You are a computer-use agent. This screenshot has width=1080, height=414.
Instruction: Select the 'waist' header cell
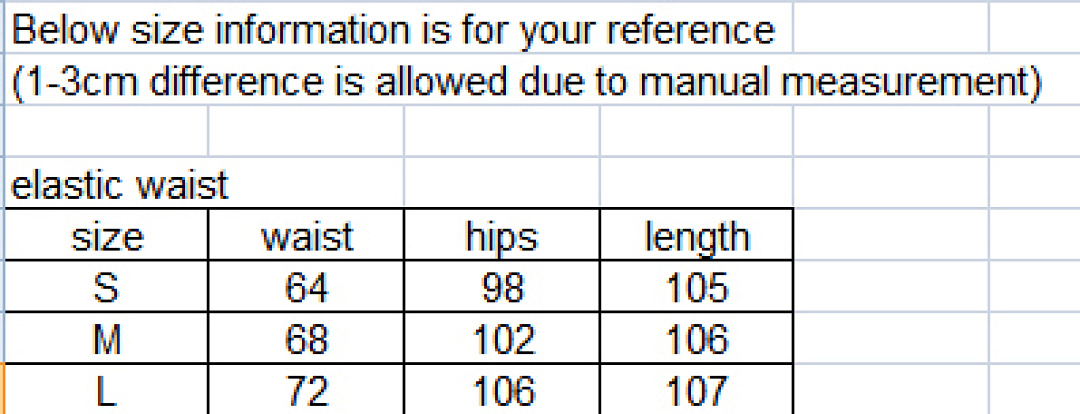click(x=306, y=234)
